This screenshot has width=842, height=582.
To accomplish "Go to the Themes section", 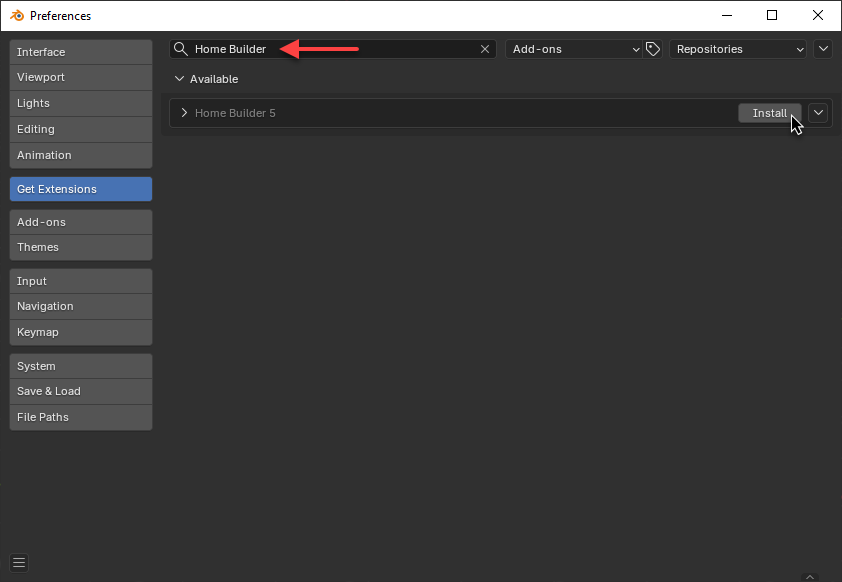I will 81,247.
